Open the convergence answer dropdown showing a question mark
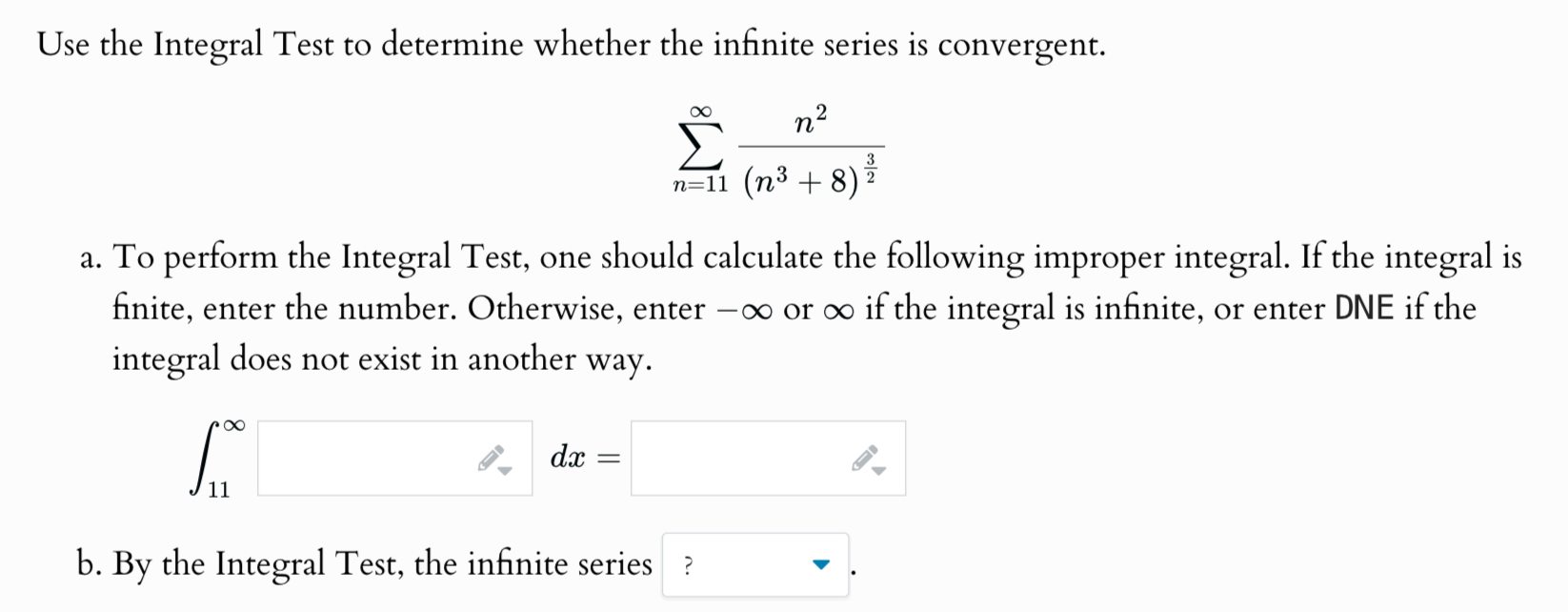 point(753,562)
